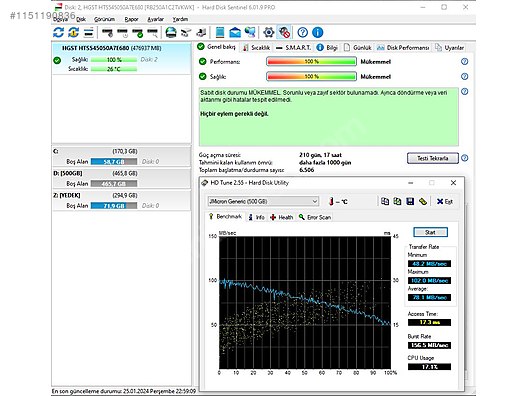Switch to the Günlük tab
528x396 pixels.
pos(357,48)
